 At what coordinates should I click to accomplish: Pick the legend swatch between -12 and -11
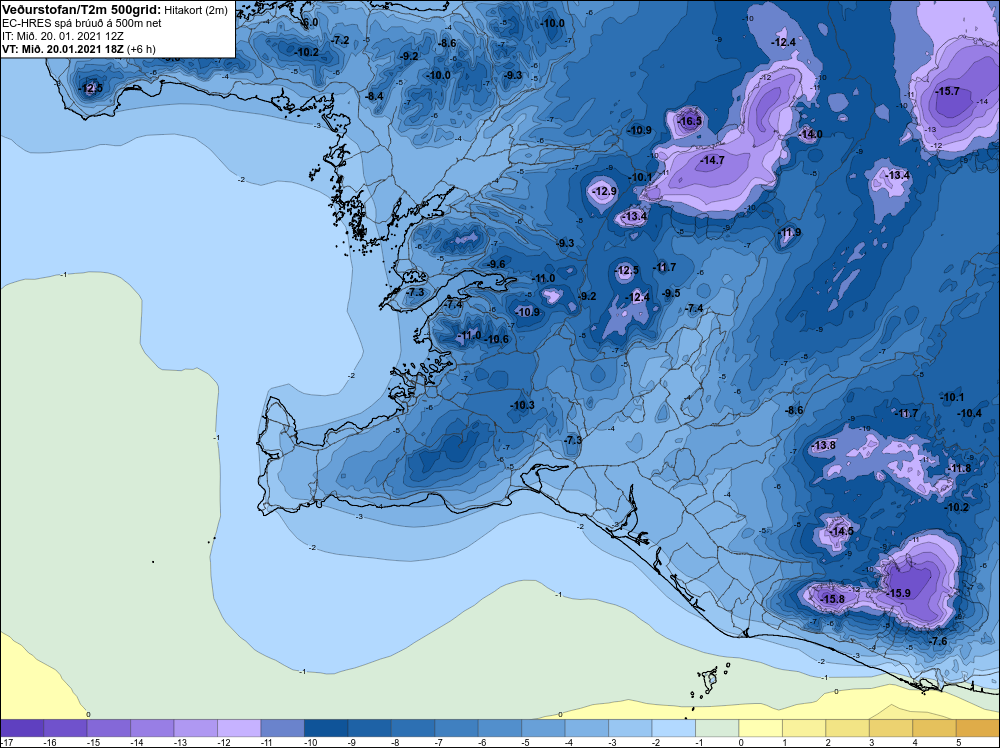coord(239,728)
